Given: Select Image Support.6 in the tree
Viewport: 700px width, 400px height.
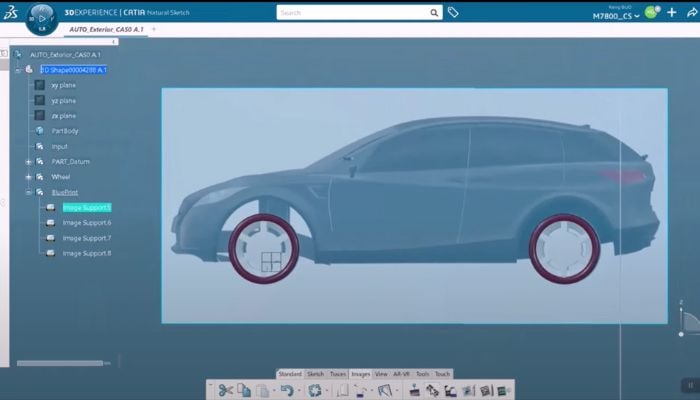Looking at the screenshot, I should pos(87,222).
